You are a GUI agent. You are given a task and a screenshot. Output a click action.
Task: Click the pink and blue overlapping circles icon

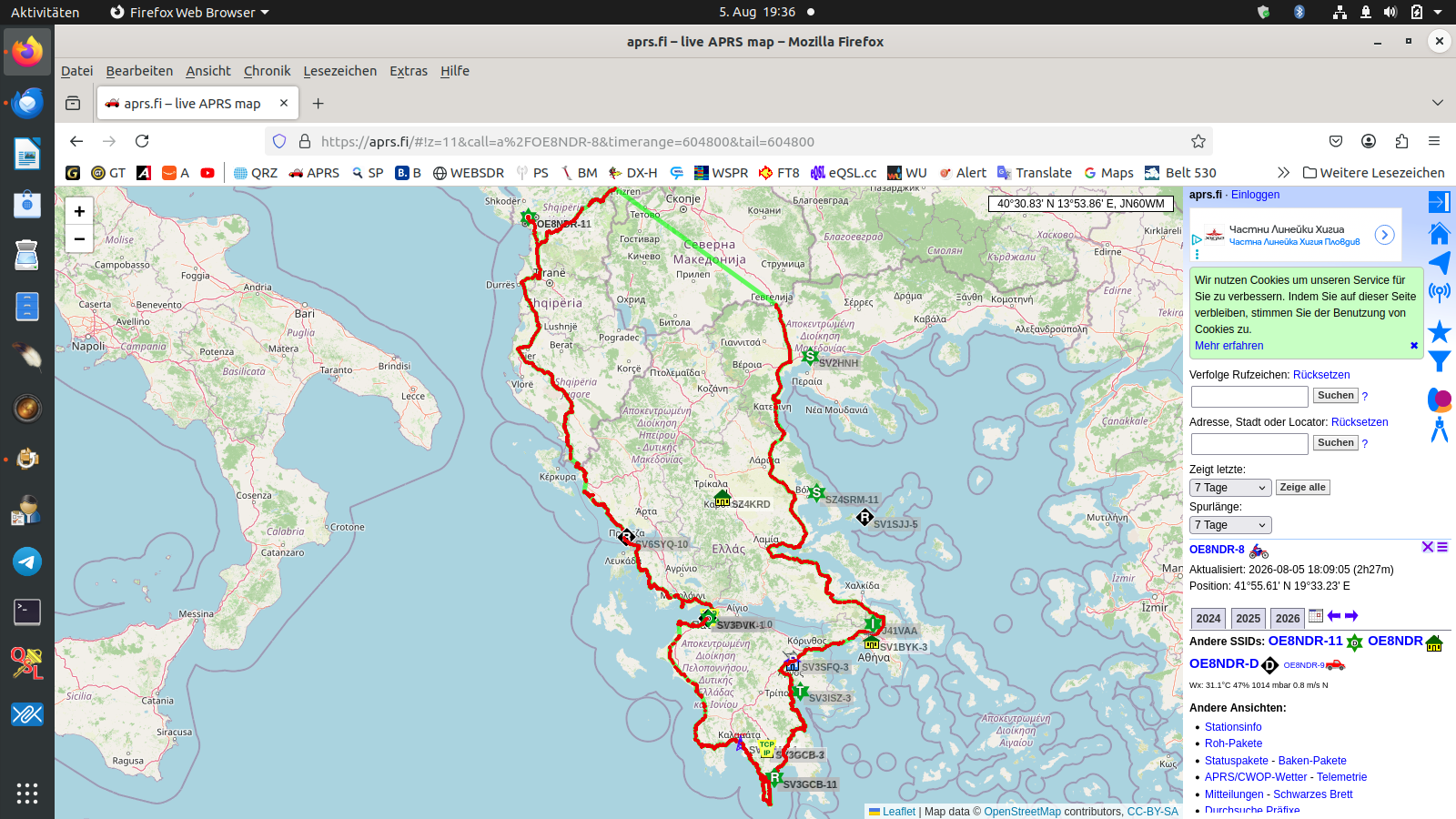pyautogui.click(x=1439, y=399)
